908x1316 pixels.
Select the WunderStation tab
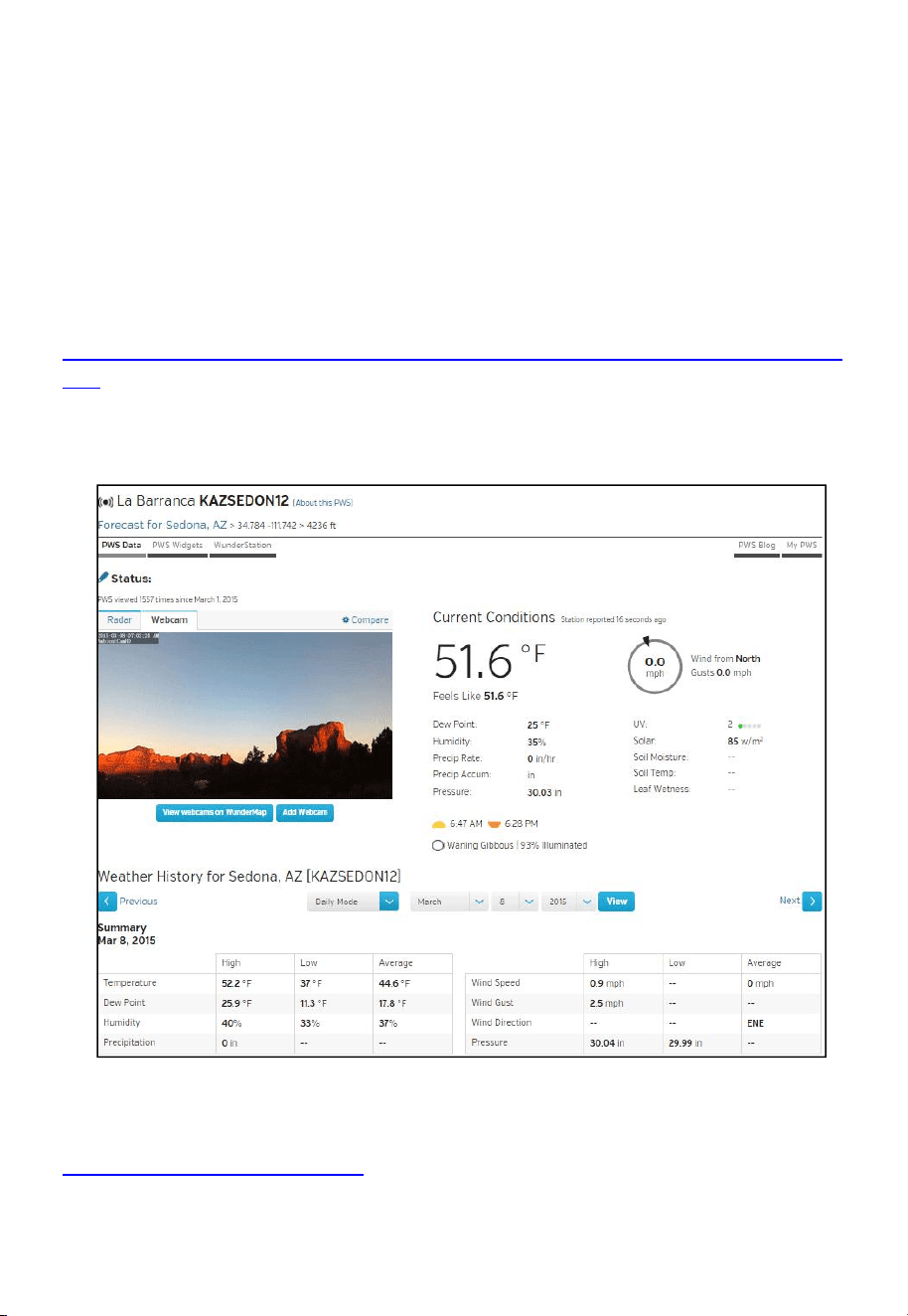point(242,546)
